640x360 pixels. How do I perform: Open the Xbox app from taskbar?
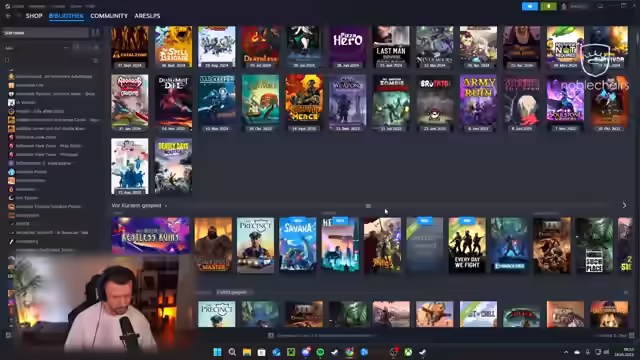point(408,352)
